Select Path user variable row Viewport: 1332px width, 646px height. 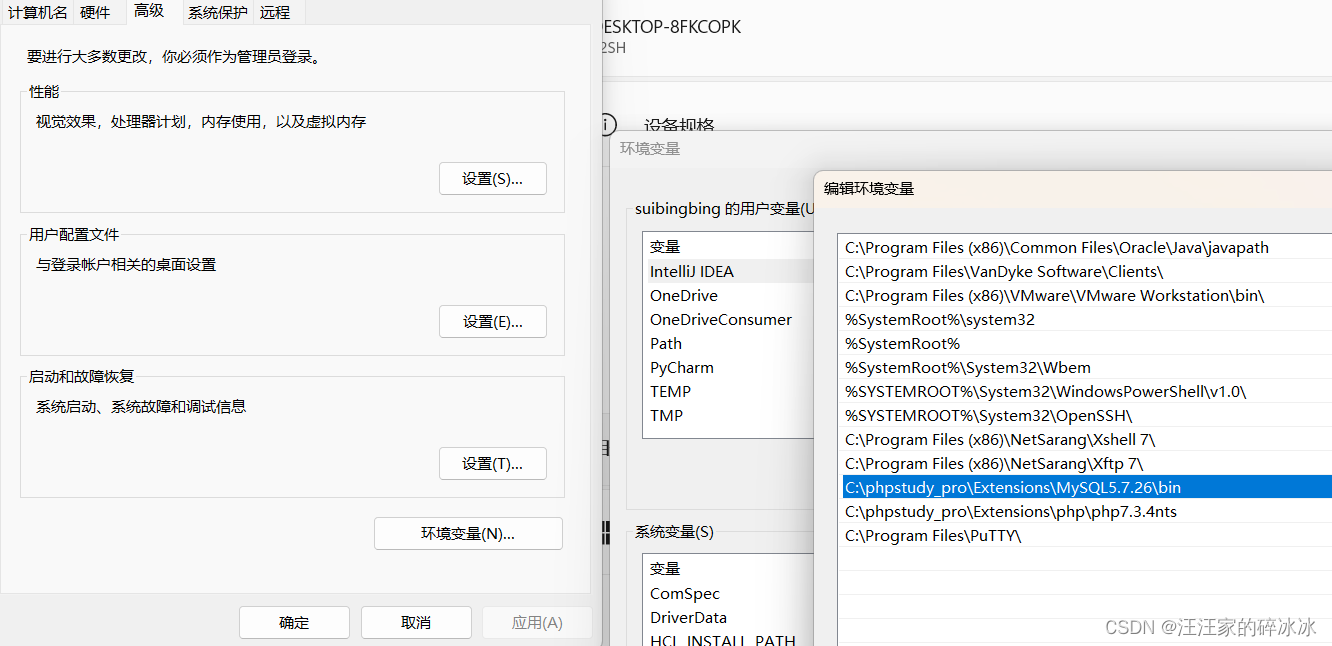(729, 343)
